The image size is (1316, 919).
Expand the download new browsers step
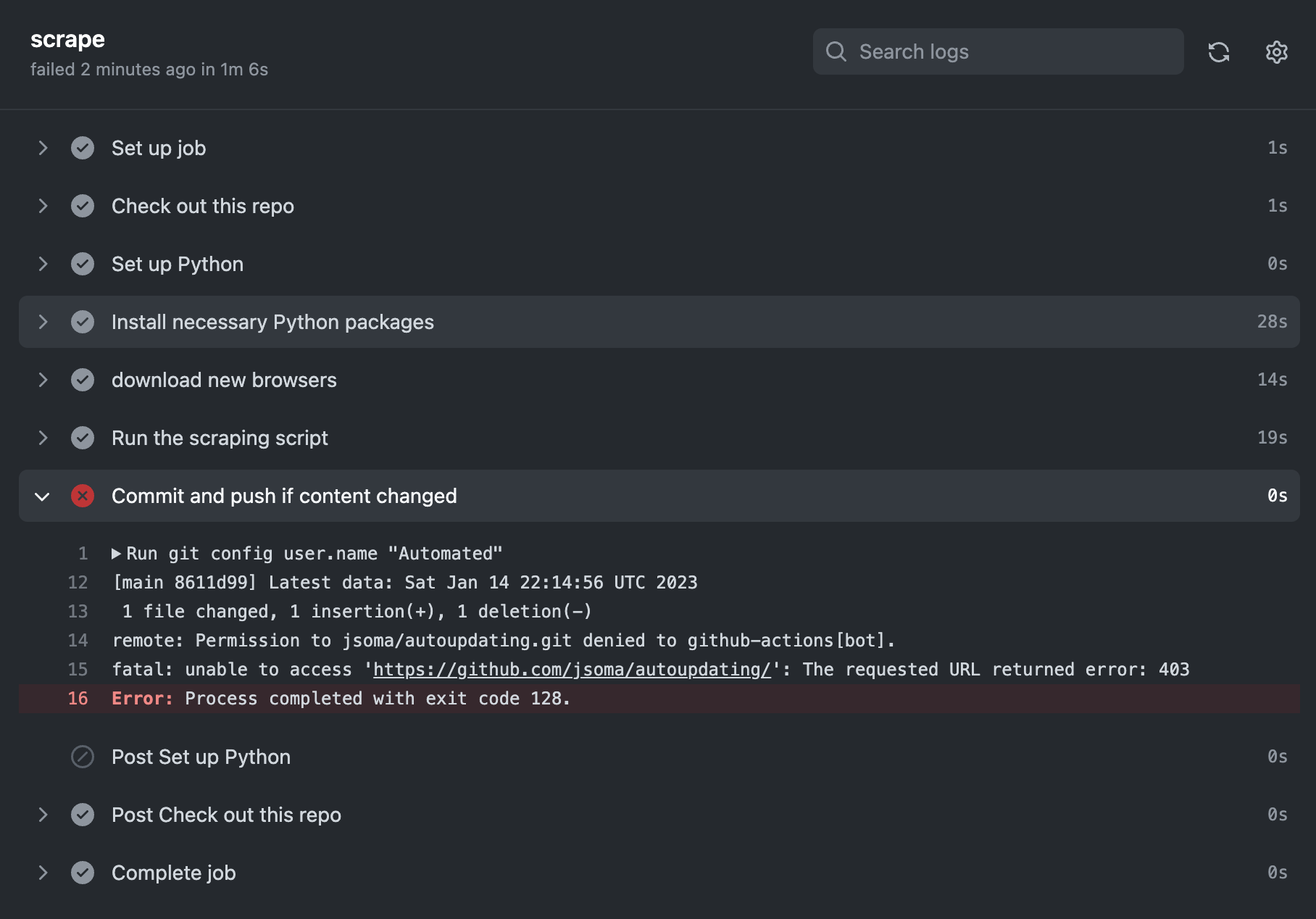point(43,380)
